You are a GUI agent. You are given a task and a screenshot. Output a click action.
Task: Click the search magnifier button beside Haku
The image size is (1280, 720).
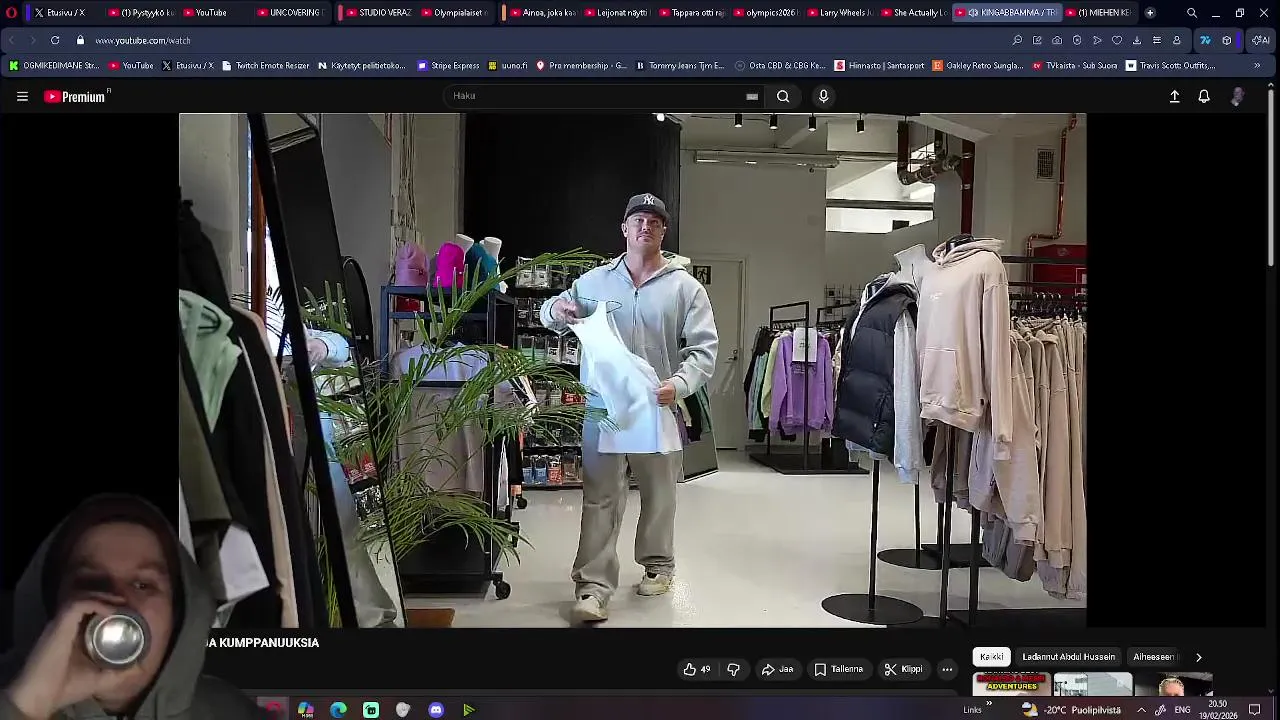(x=783, y=96)
